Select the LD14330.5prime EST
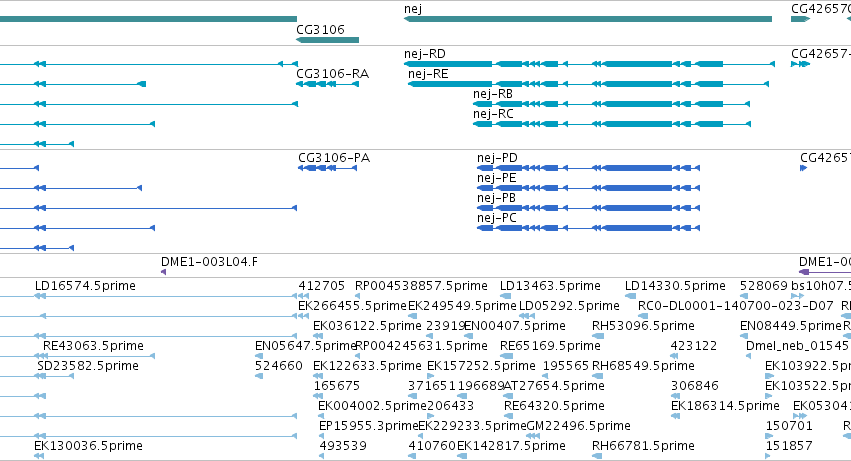The height and width of the screenshot is (461, 851). pos(675,286)
